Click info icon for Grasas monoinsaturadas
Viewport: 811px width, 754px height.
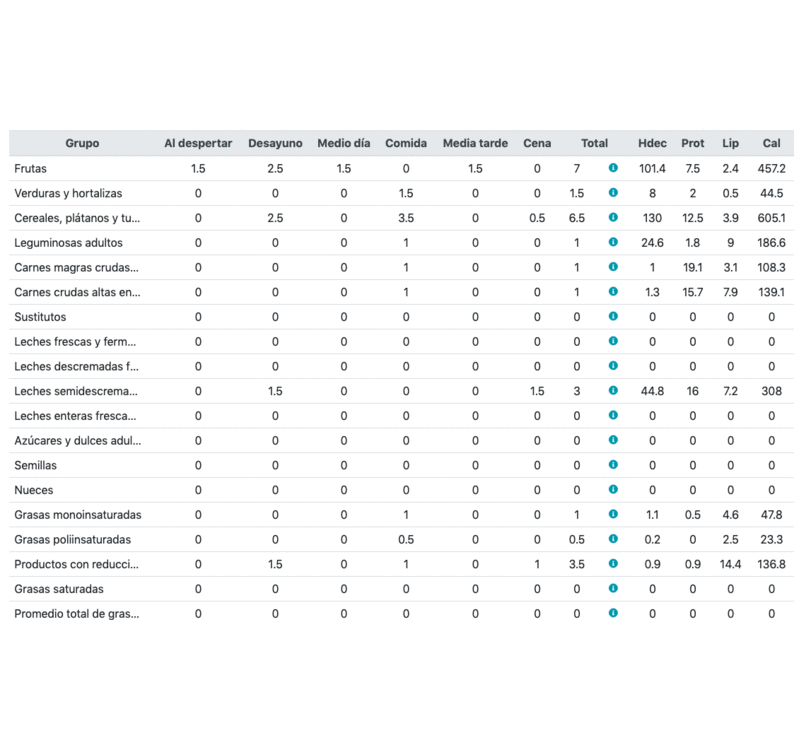pyautogui.click(x=613, y=514)
